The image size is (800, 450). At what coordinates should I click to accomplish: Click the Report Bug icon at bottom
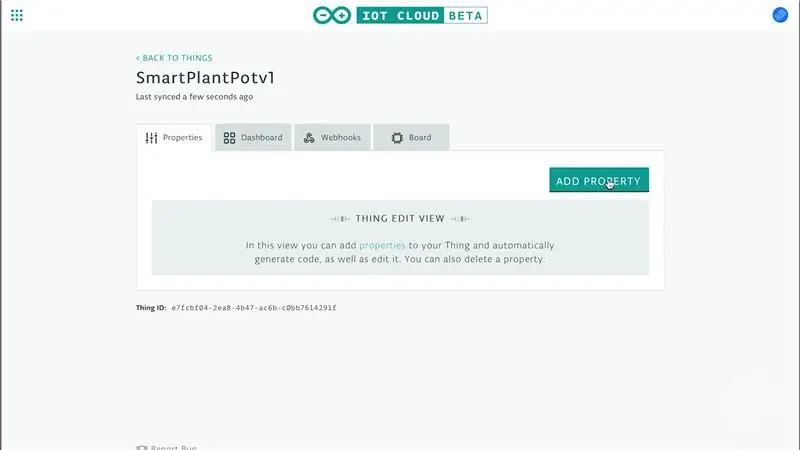[142, 447]
